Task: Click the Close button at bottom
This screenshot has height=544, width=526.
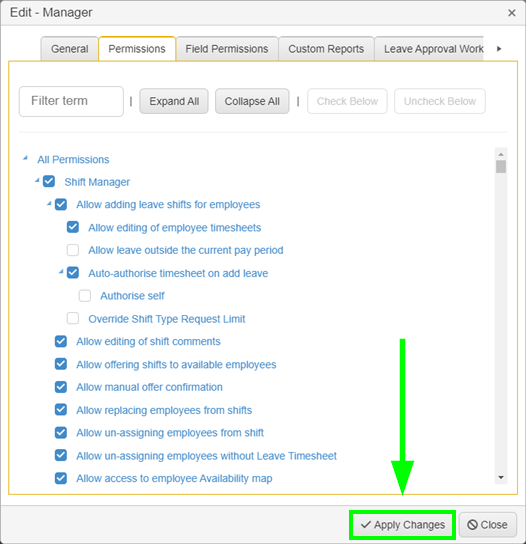Action: coord(487,525)
